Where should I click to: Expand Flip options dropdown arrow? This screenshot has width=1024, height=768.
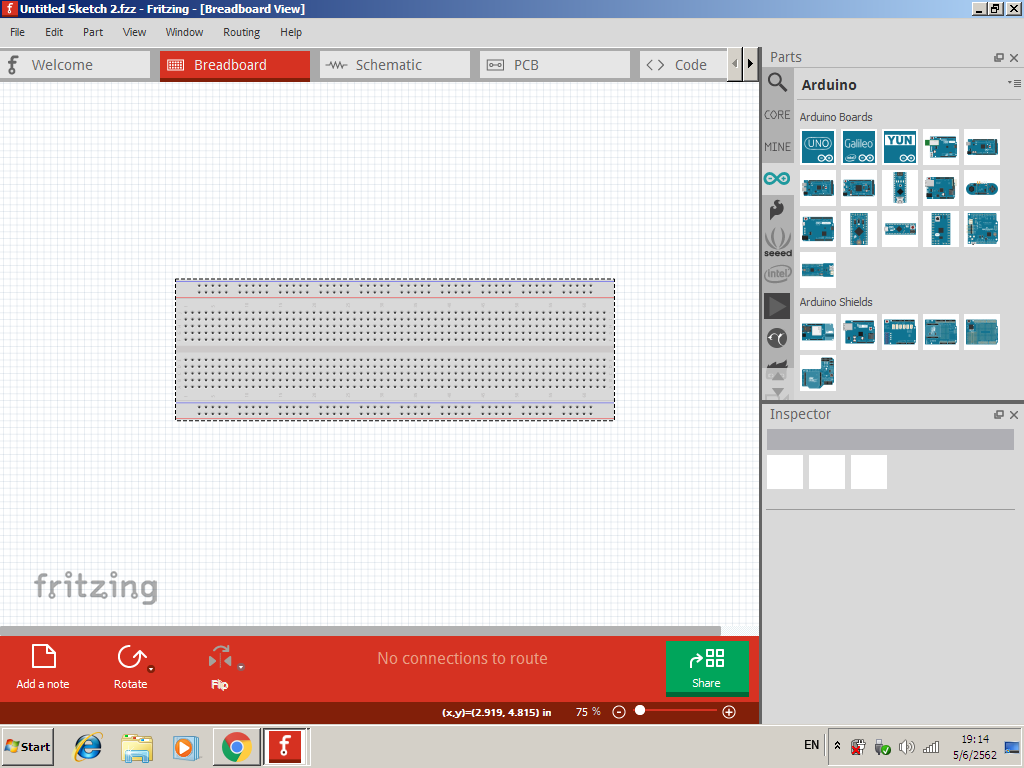[240, 667]
